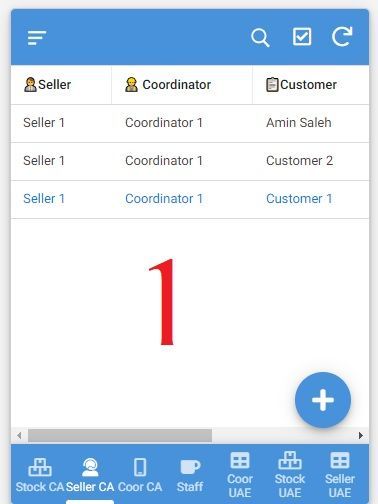Toggle the multi-select checkbox icon

pos(302,36)
